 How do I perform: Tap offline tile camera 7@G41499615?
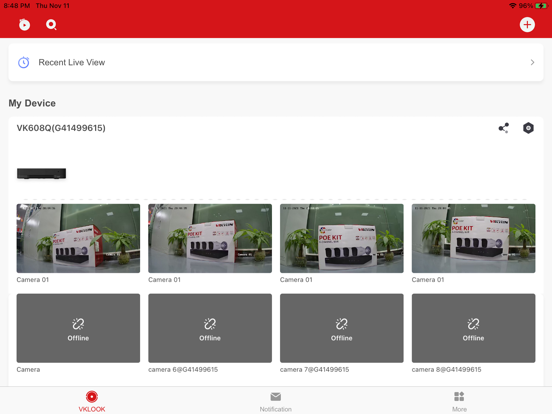[x=341, y=328]
